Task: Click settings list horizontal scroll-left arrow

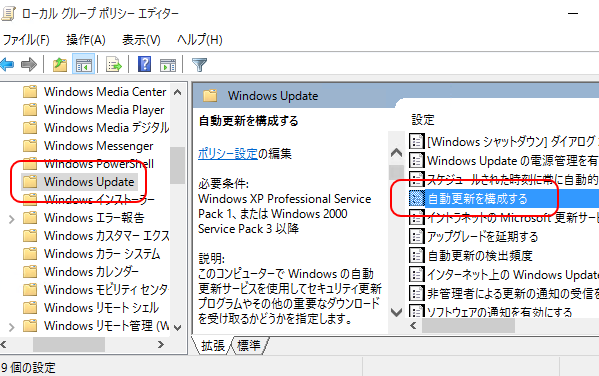Action: (413, 326)
